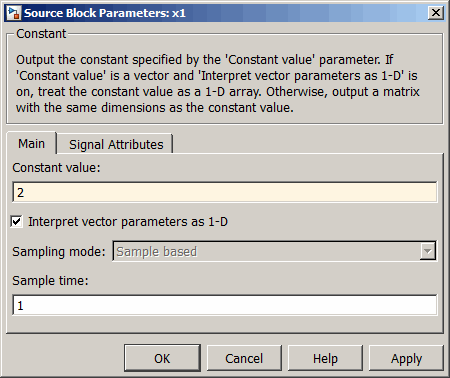Screen dimensions: 450x378
Task: Apply the parameter changes
Action: (406, 358)
